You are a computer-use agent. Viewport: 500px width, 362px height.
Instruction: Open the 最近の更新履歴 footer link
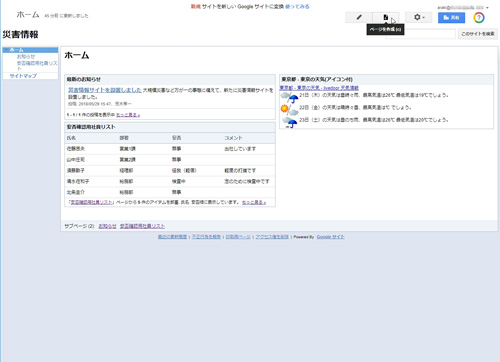click(172, 237)
